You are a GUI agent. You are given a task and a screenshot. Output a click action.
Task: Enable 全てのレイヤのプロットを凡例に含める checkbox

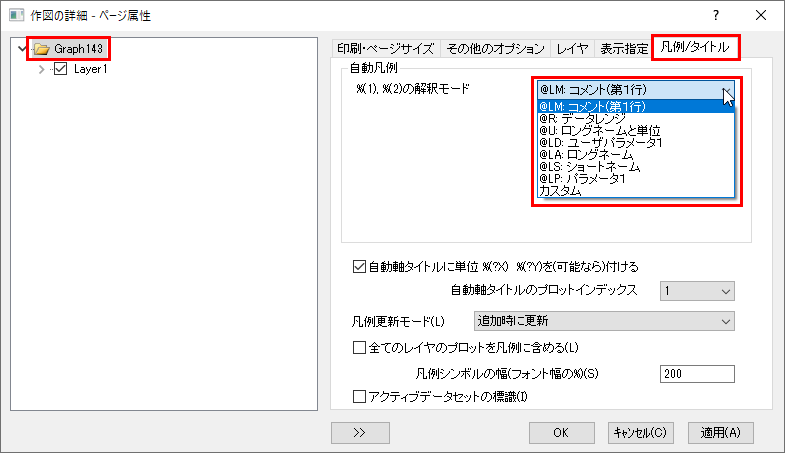[x=359, y=347]
